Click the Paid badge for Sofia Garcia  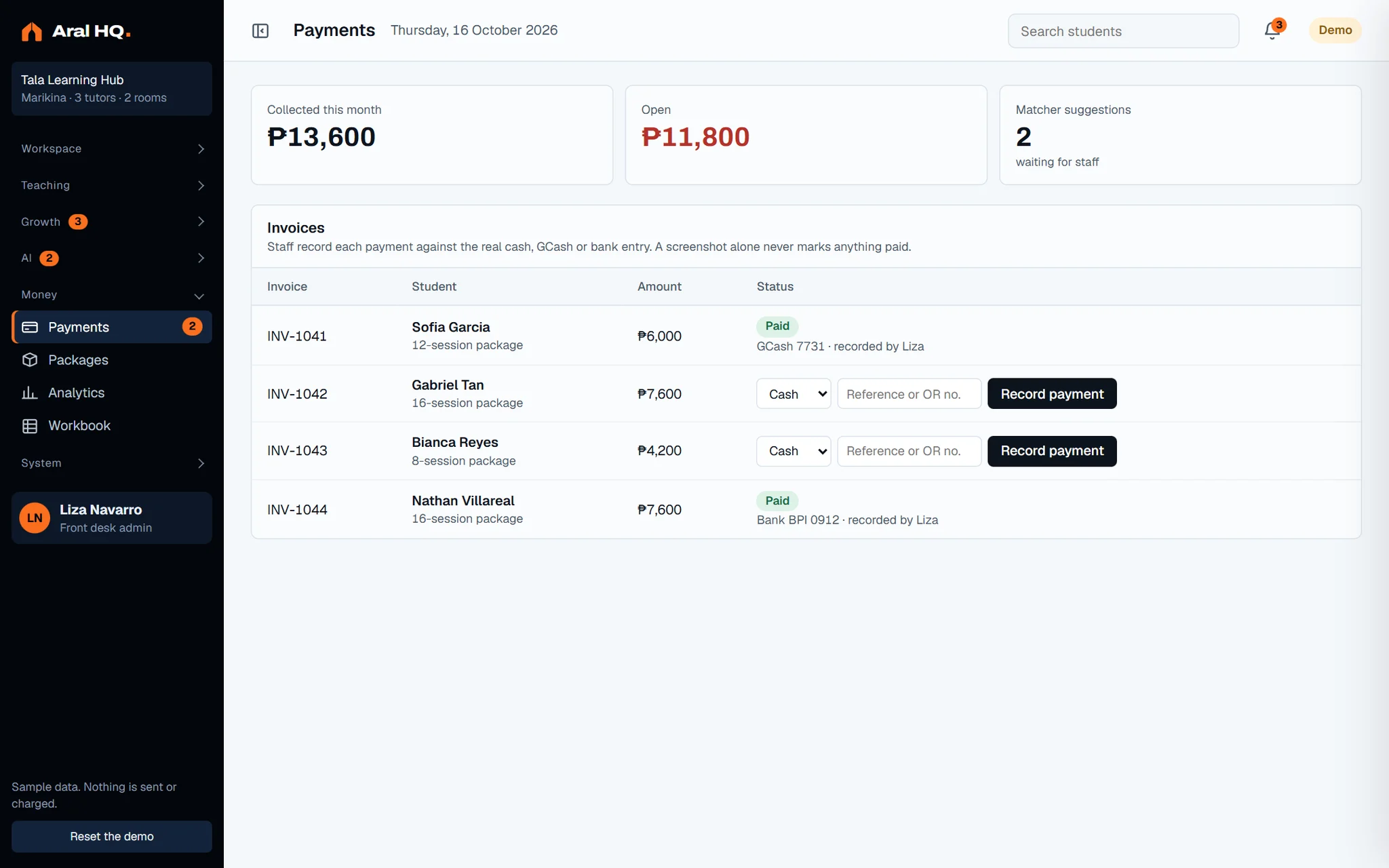tap(777, 326)
